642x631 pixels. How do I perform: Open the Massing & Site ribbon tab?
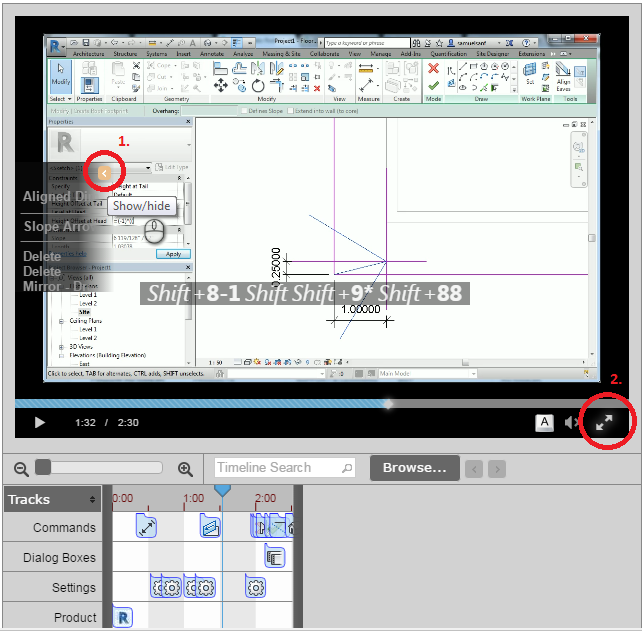281,54
